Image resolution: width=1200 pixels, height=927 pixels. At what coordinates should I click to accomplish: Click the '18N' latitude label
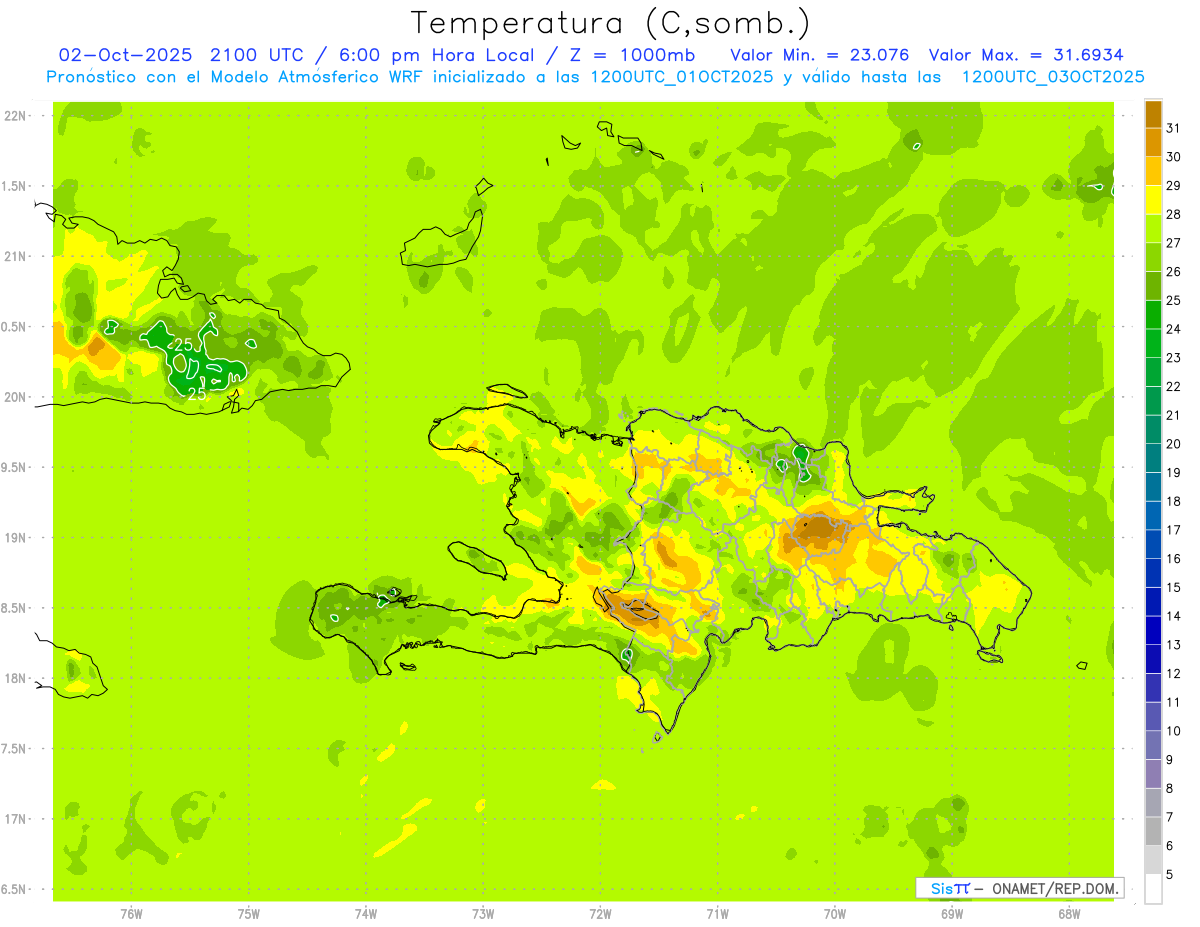[x=16, y=679]
